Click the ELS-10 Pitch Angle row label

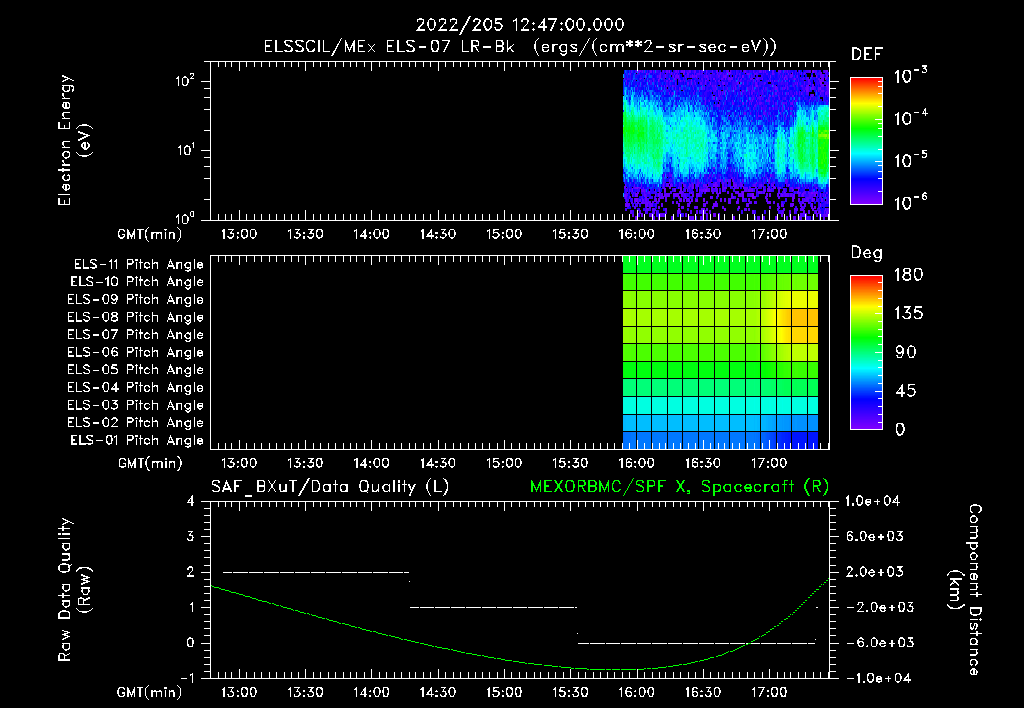[136, 282]
